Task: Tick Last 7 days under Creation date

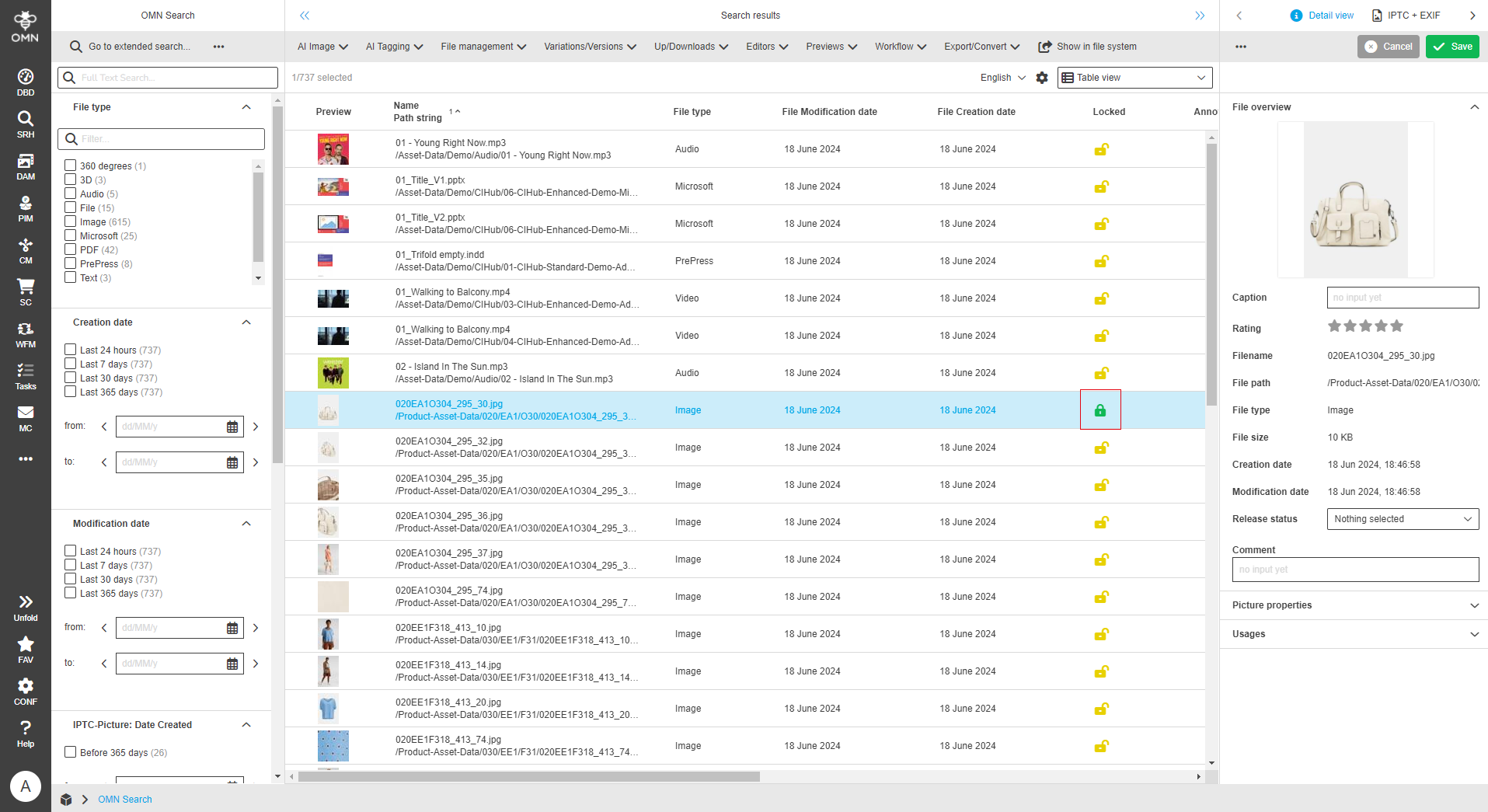Action: (x=71, y=364)
